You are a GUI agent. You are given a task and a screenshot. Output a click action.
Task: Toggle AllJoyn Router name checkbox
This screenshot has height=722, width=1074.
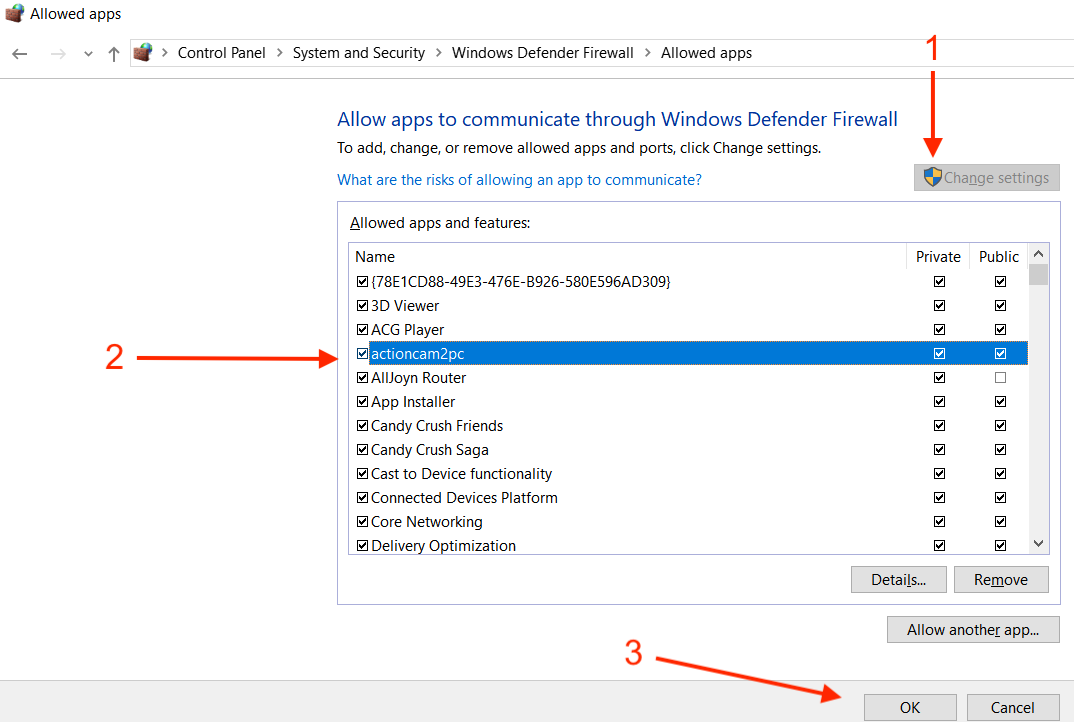(362, 377)
